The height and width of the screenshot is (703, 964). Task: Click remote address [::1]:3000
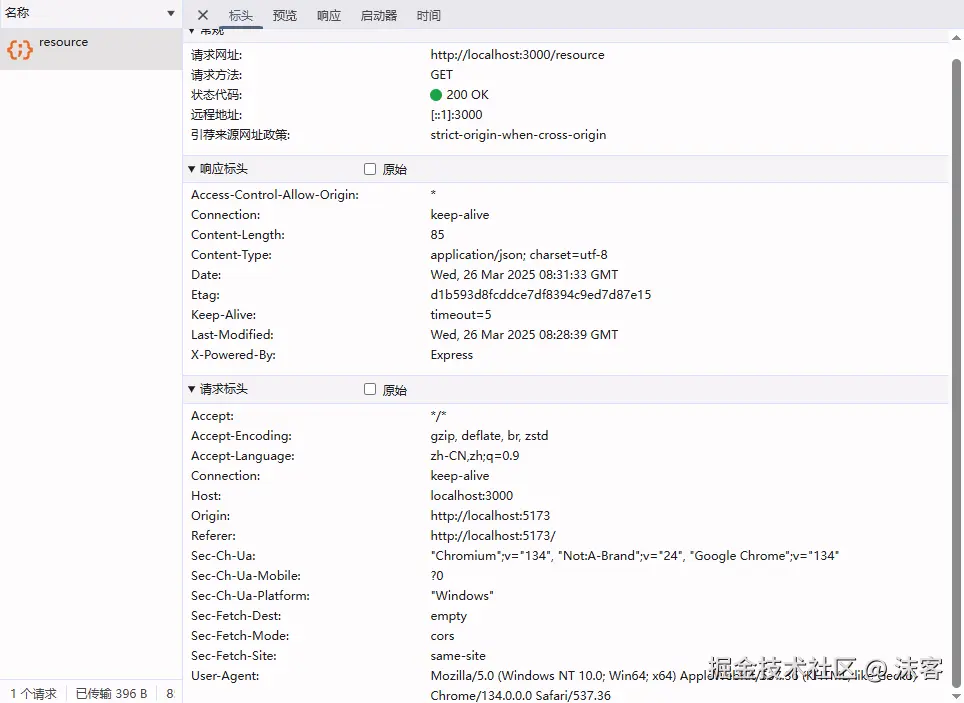(456, 115)
